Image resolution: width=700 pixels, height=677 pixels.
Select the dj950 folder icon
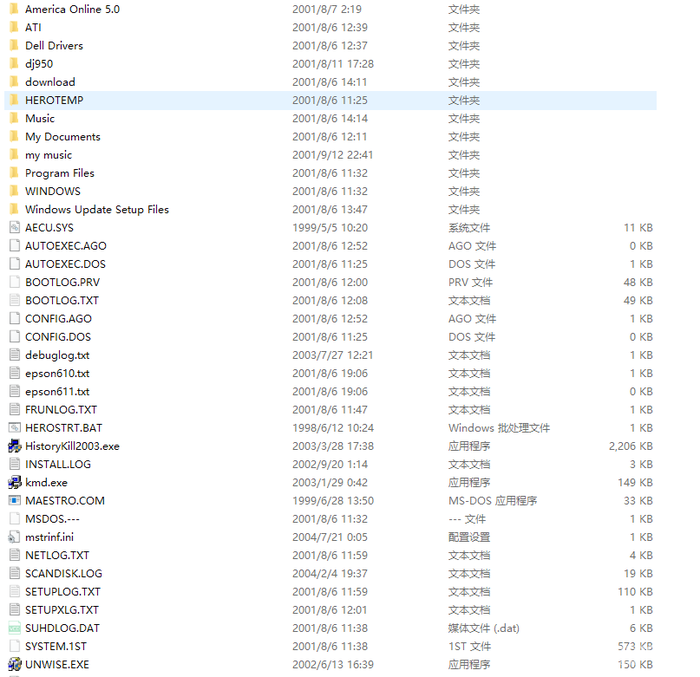14,64
